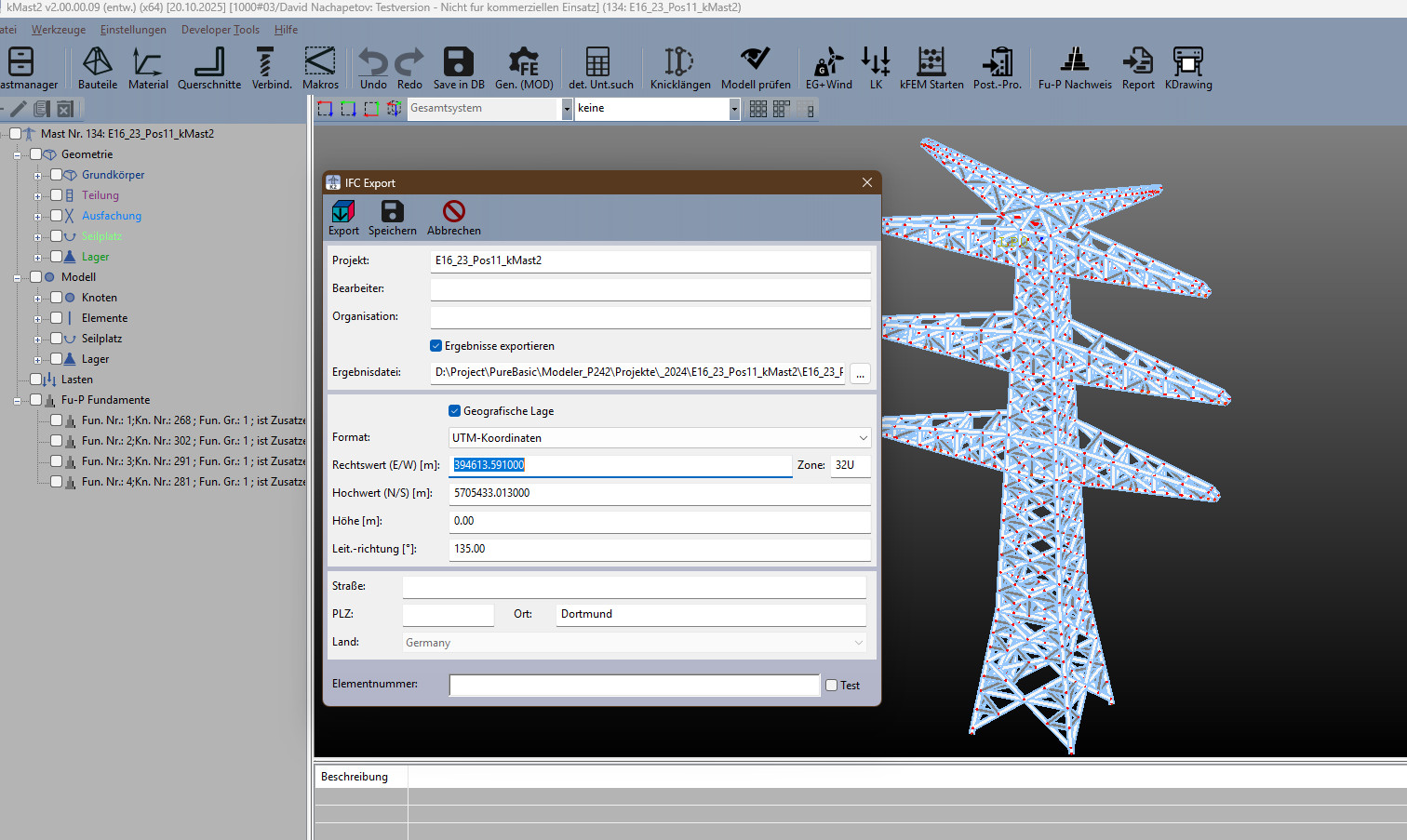Launch kFEM Starten from toolbar
The image size is (1407, 840).
931,63
